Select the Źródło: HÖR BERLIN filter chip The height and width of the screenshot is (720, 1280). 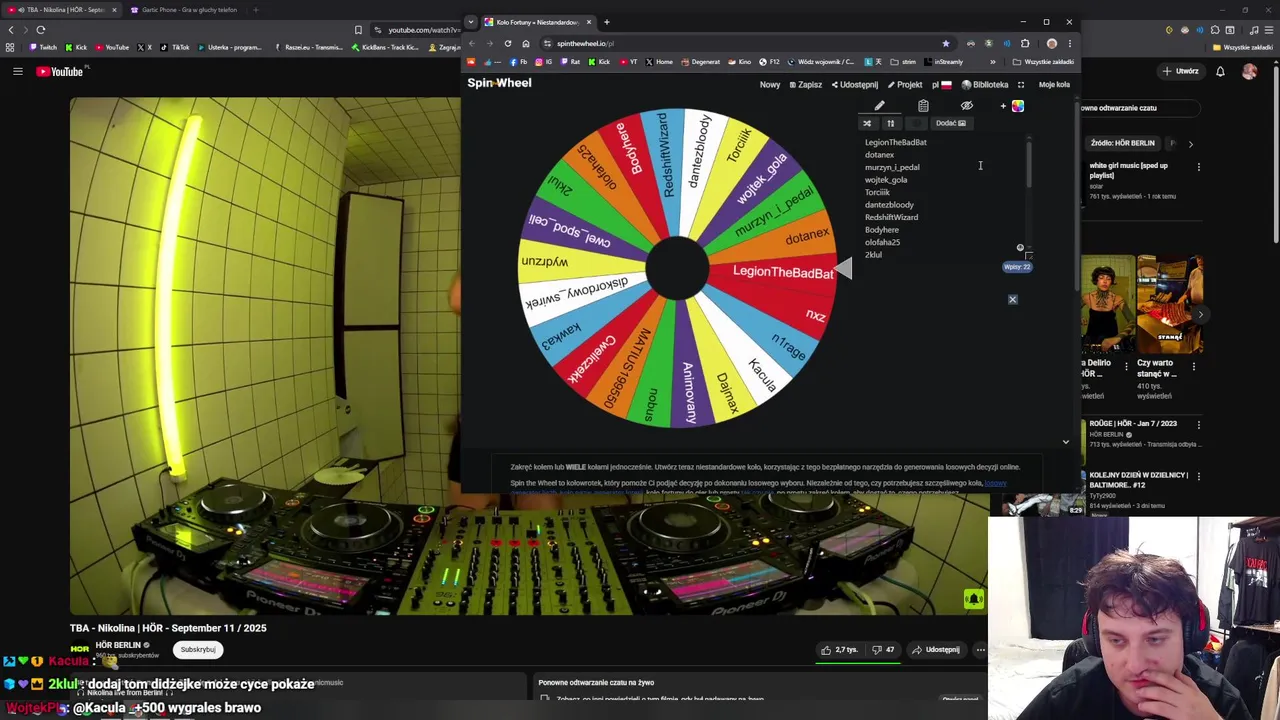[x=1122, y=143]
